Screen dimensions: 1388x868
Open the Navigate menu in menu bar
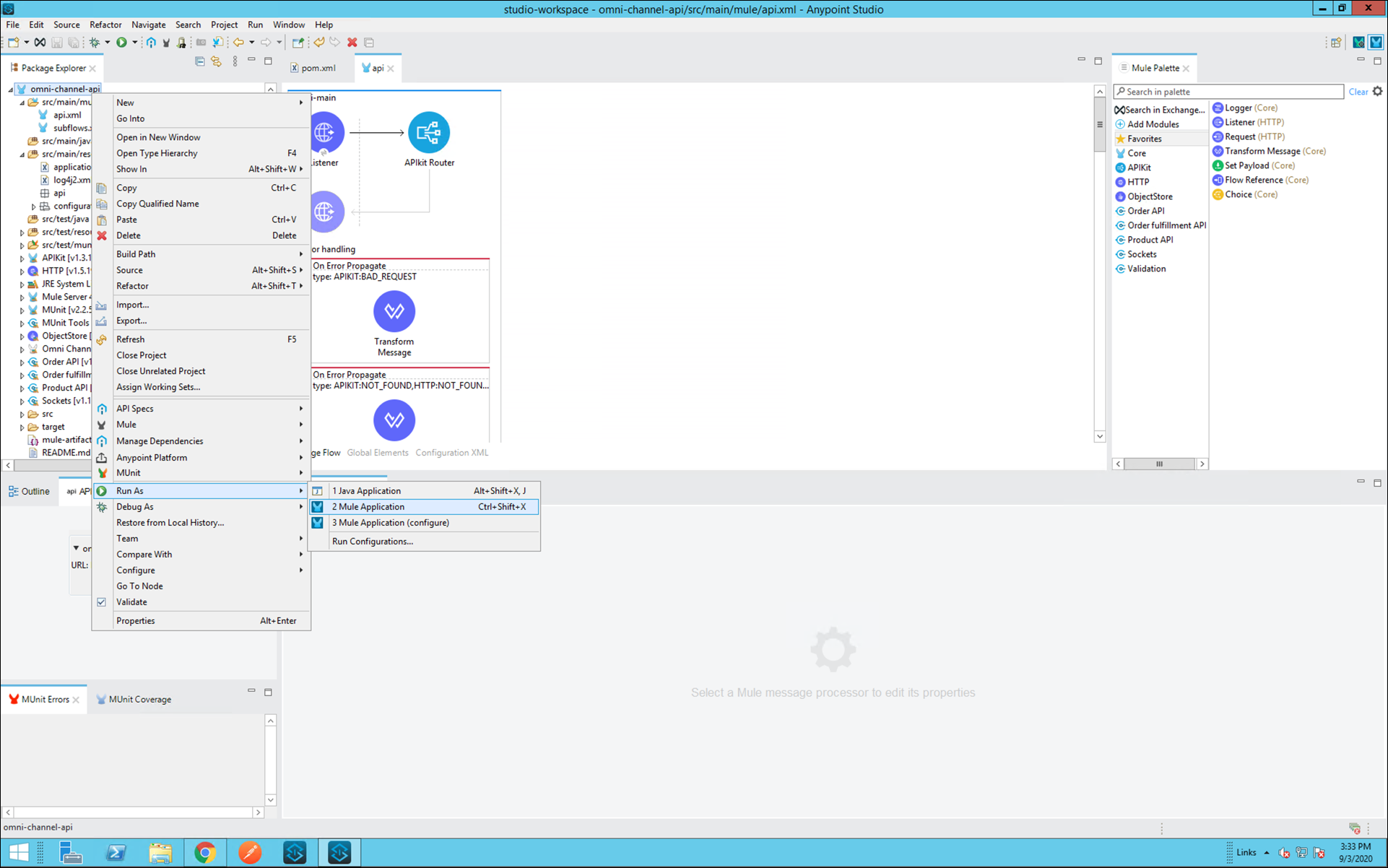(148, 25)
